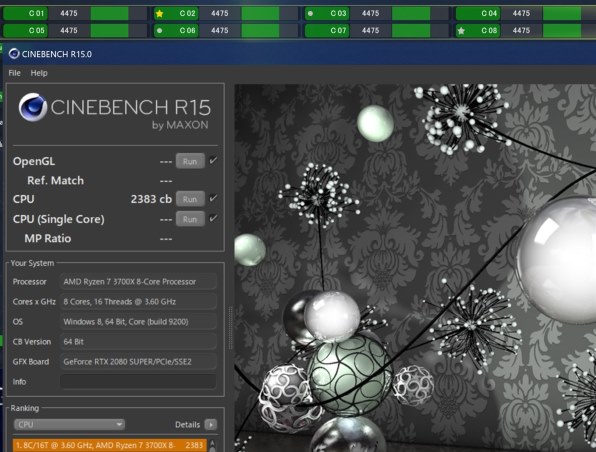
Task: Select ranking entry 8C/16T Ryzen 7 3700X
Action: pos(110,445)
